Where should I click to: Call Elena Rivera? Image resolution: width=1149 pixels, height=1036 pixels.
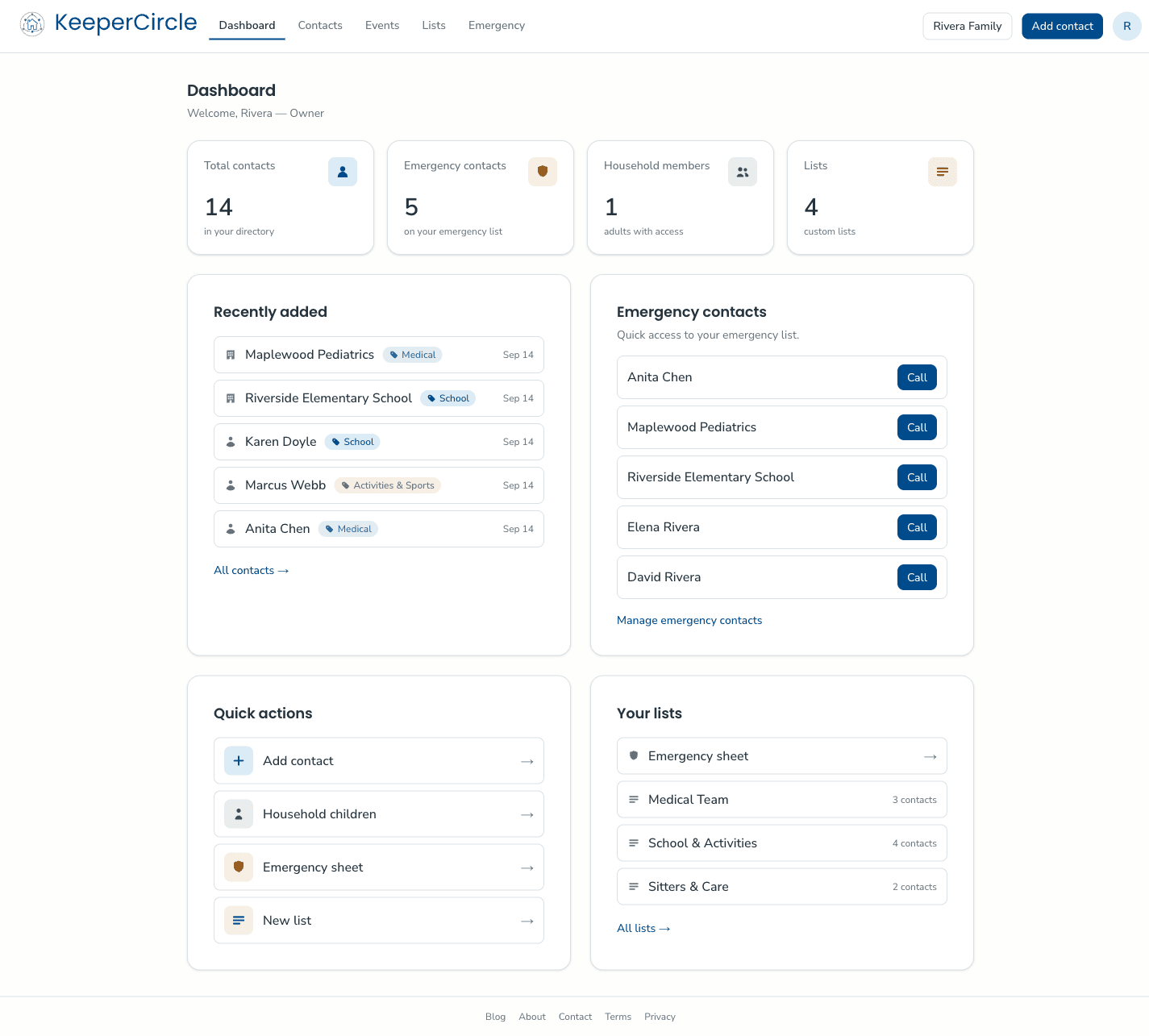click(x=918, y=527)
